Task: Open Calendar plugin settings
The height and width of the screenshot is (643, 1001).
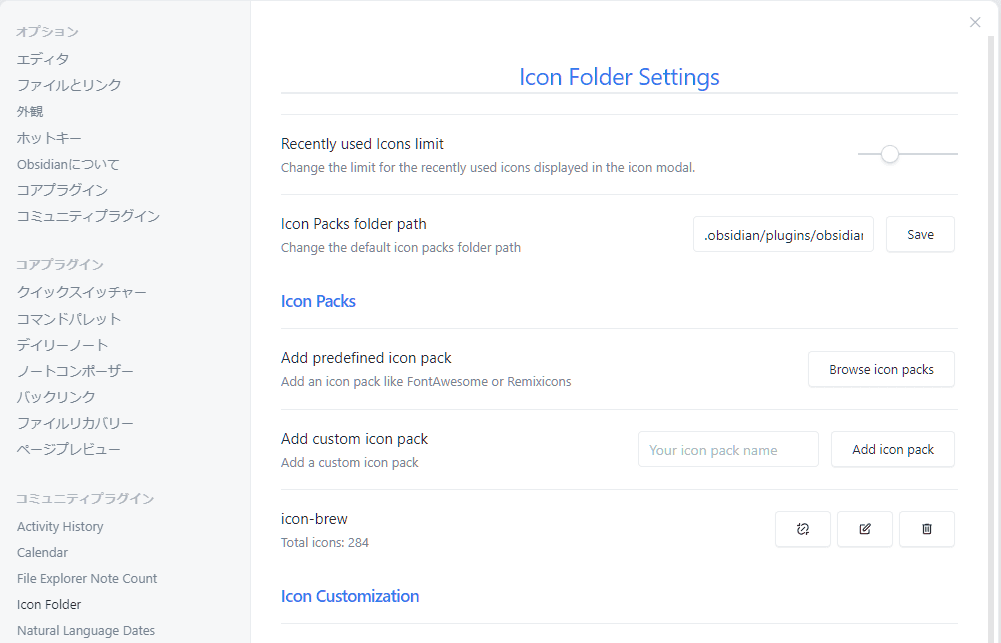Action: tap(42, 552)
